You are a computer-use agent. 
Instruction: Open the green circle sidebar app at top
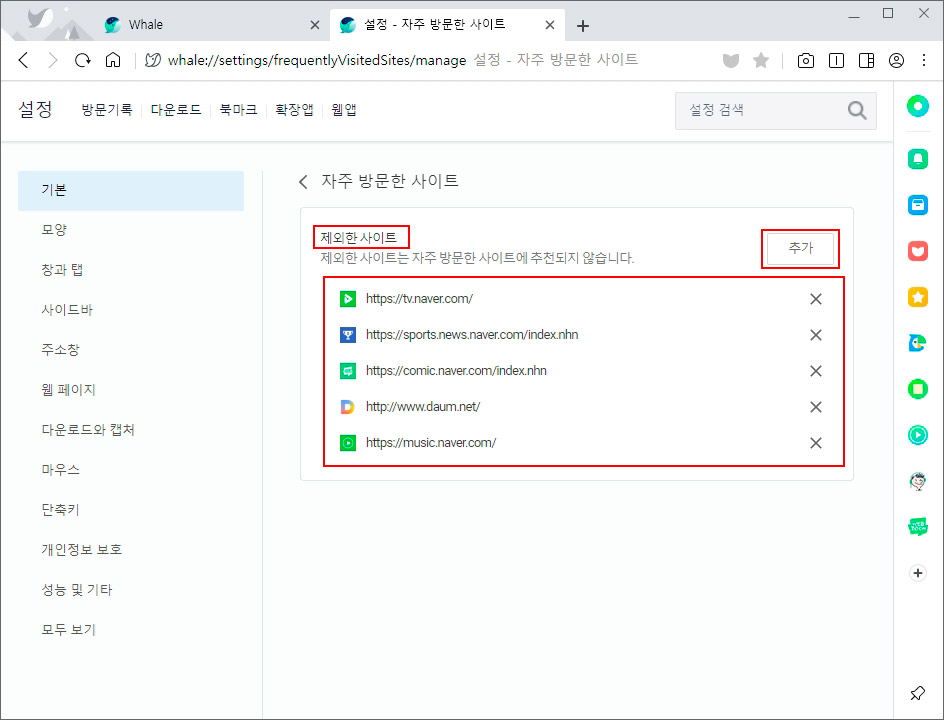(x=918, y=107)
